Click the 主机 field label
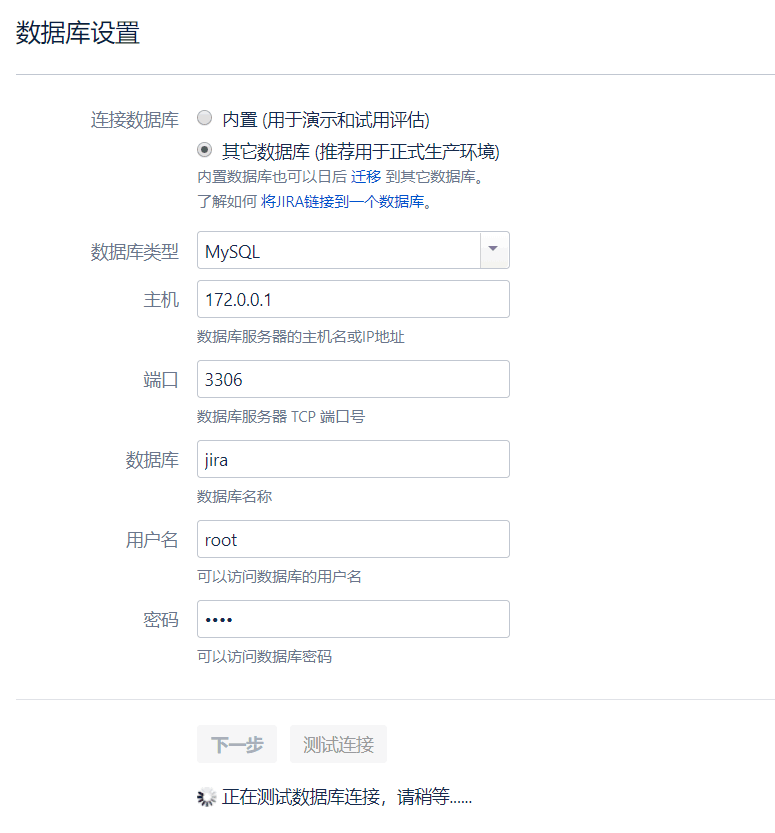 pos(161,300)
